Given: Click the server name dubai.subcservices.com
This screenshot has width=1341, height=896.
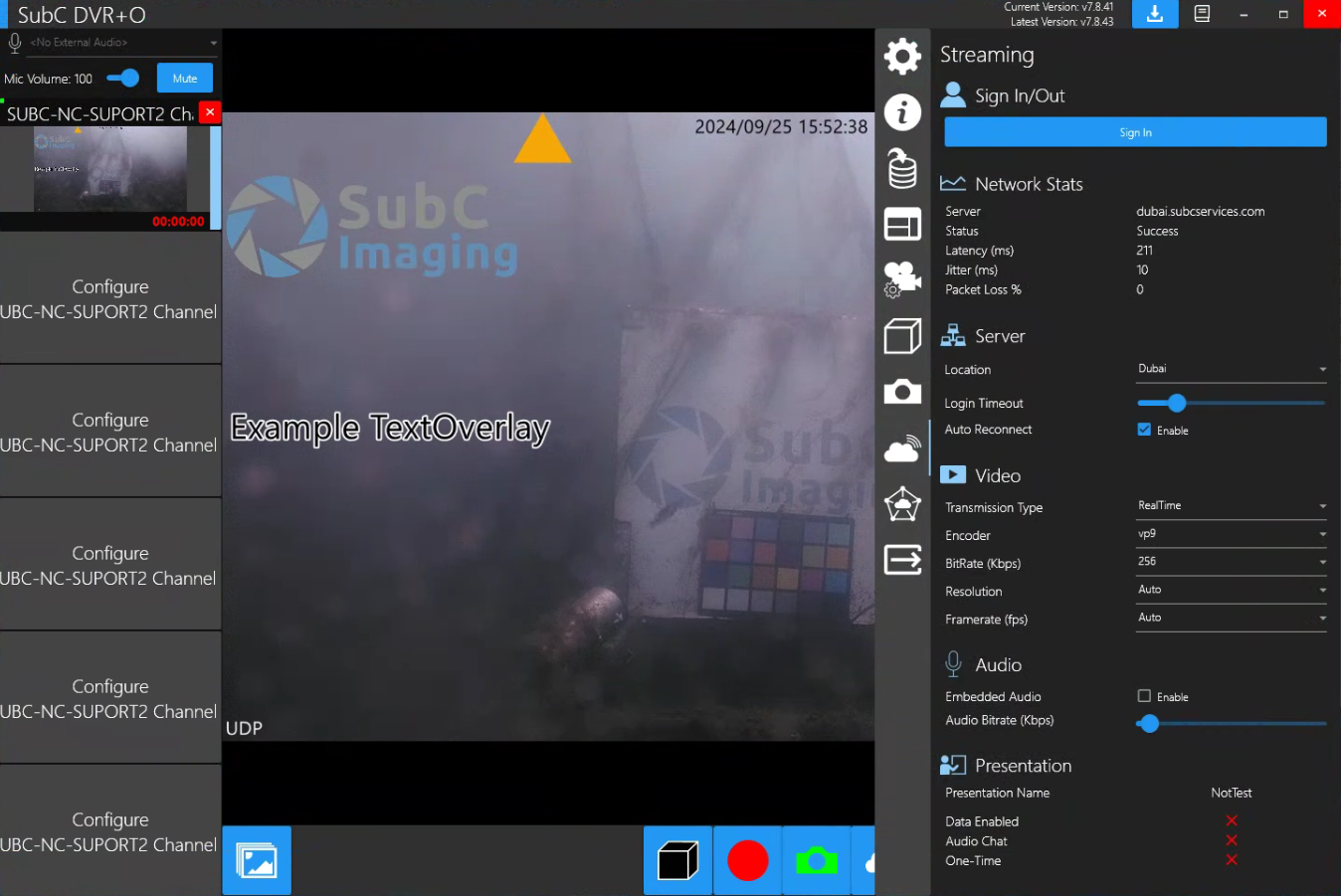Looking at the screenshot, I should (x=1201, y=211).
